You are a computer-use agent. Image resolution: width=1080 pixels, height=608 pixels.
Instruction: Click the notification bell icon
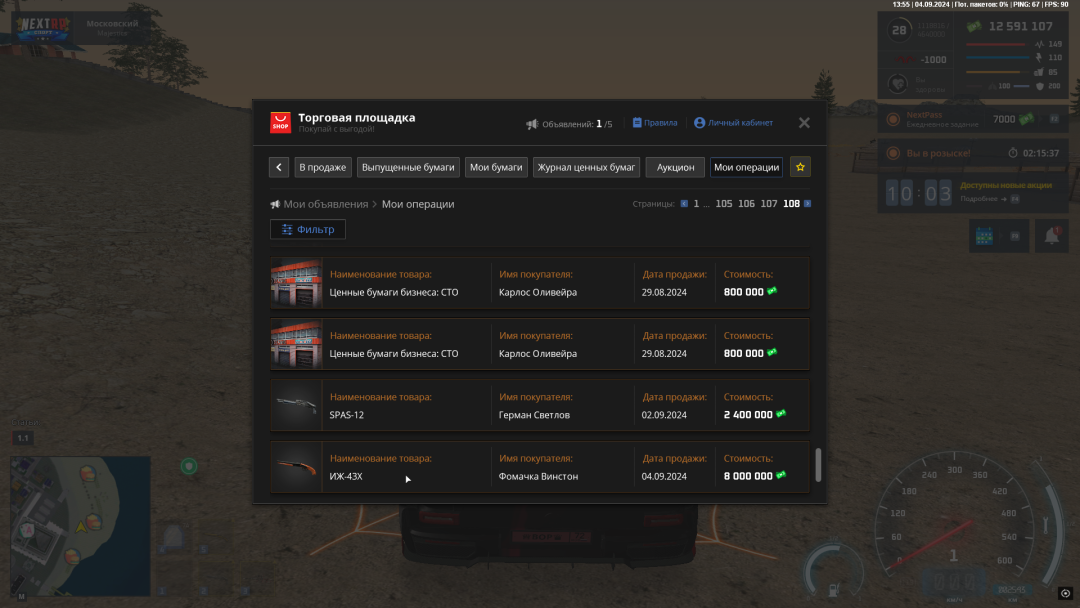coord(1051,236)
